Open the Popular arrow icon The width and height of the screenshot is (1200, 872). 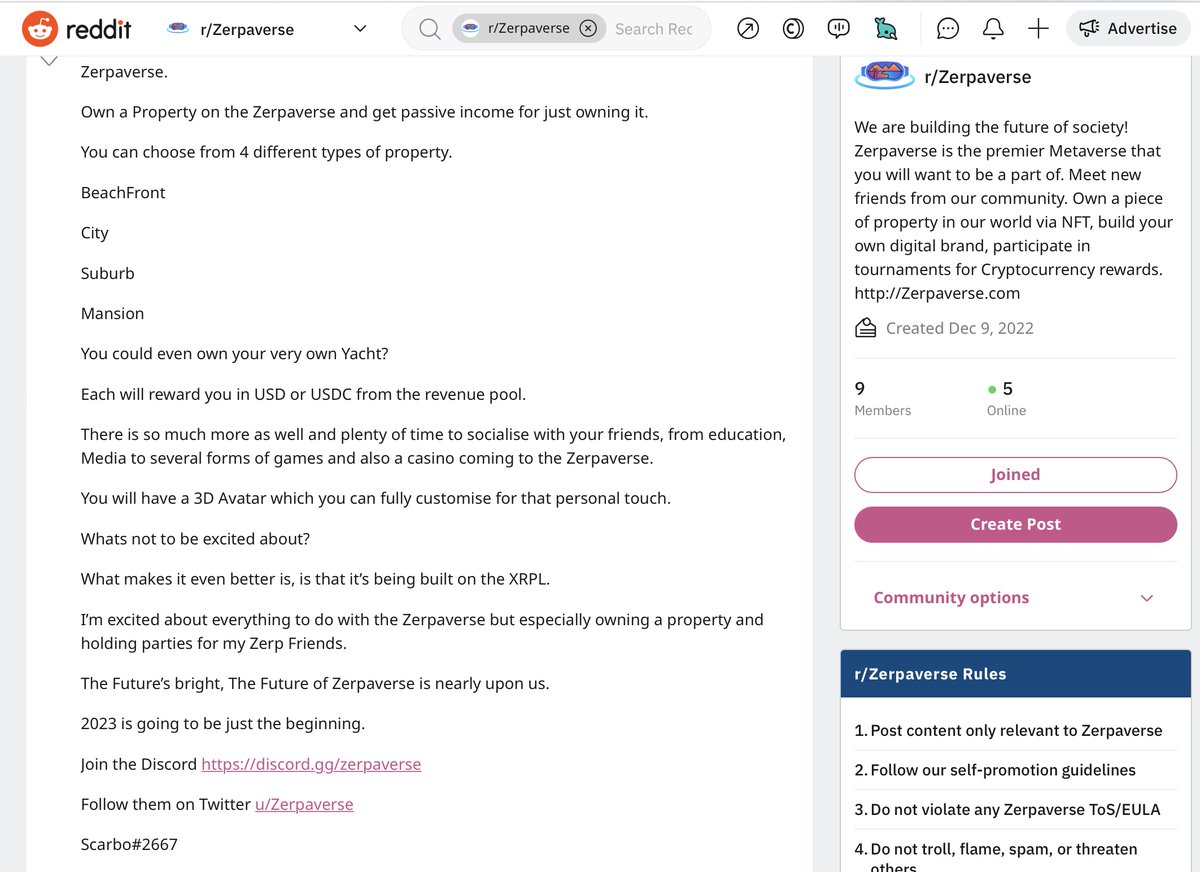tap(748, 29)
